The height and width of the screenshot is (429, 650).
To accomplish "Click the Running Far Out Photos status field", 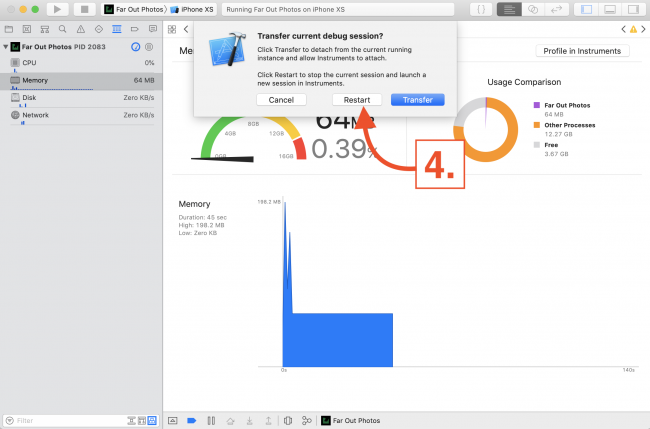I will pos(338,9).
